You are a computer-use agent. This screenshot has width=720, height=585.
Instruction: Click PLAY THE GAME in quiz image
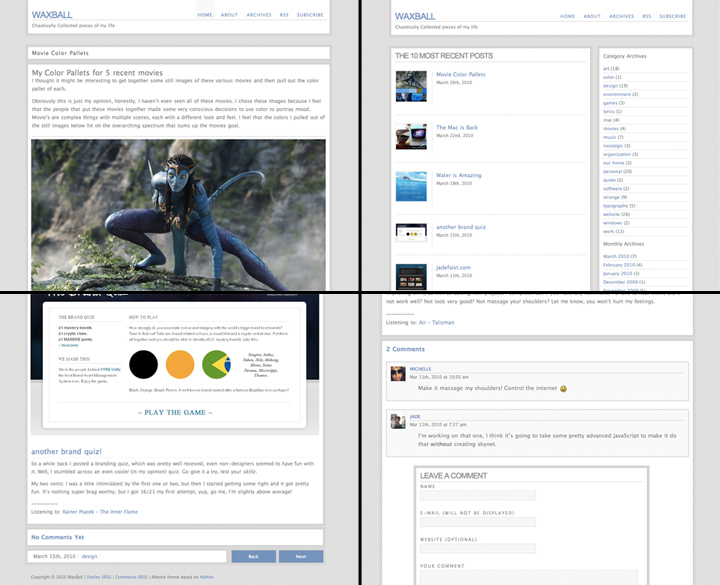coord(175,412)
